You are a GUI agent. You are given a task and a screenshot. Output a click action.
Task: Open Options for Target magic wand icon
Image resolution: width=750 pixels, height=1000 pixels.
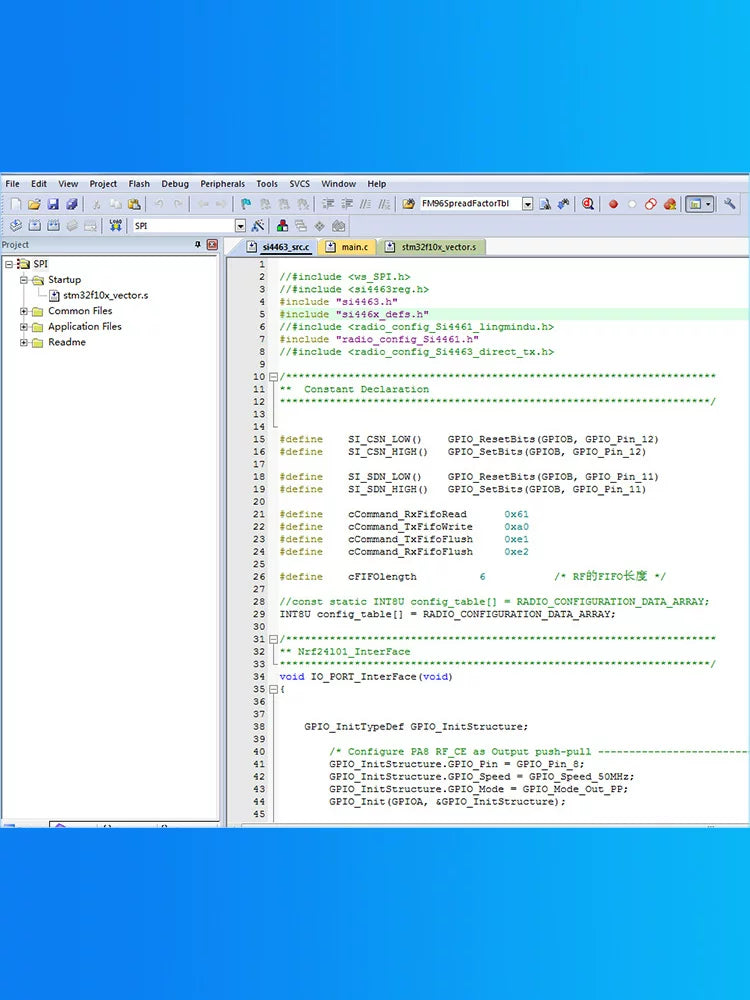coord(258,226)
